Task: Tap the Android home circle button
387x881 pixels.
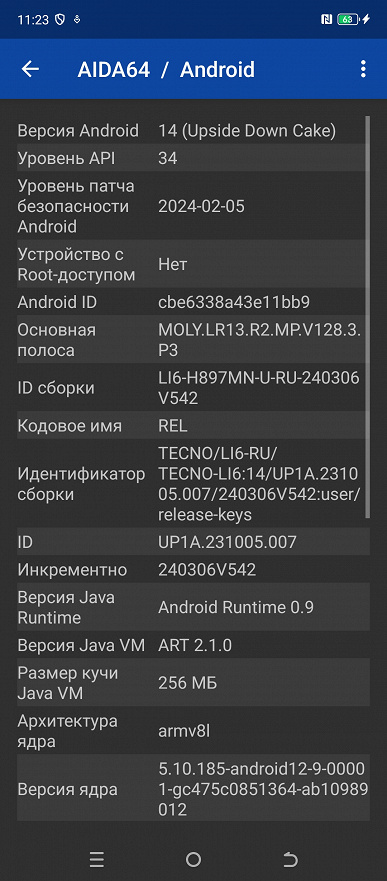Action: [x=193, y=859]
